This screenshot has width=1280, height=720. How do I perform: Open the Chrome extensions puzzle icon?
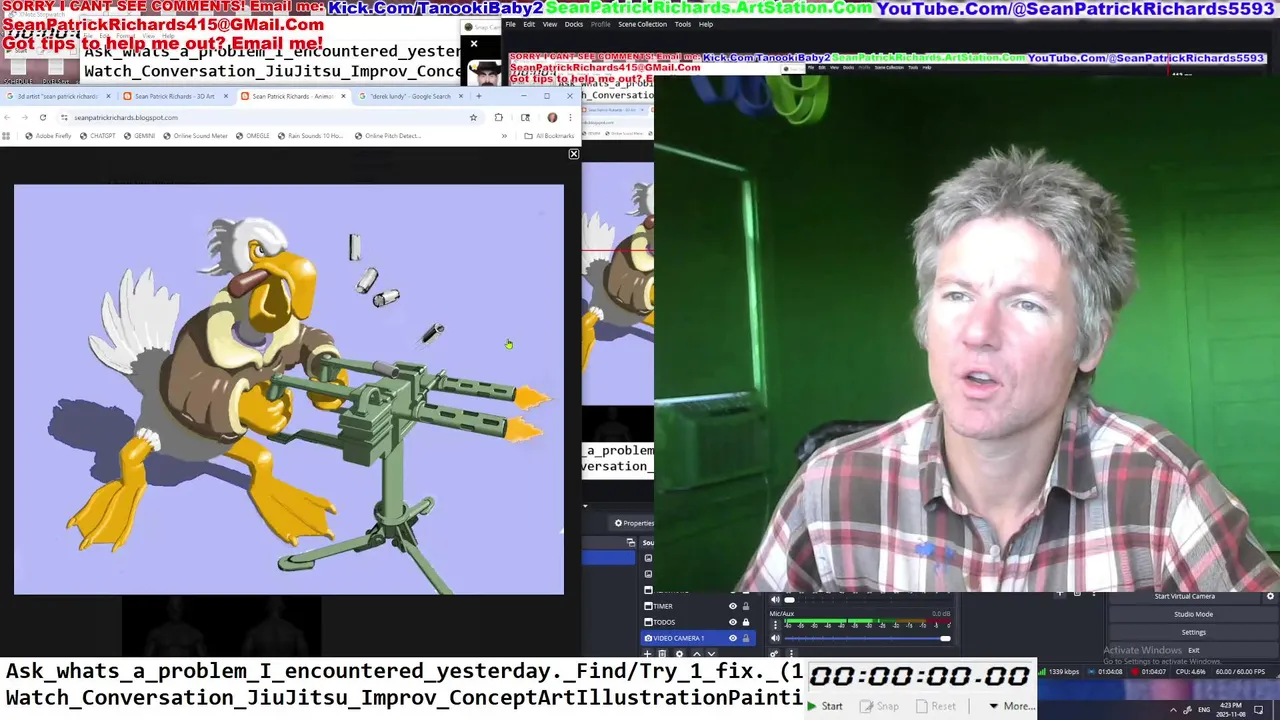pyautogui.click(x=499, y=117)
